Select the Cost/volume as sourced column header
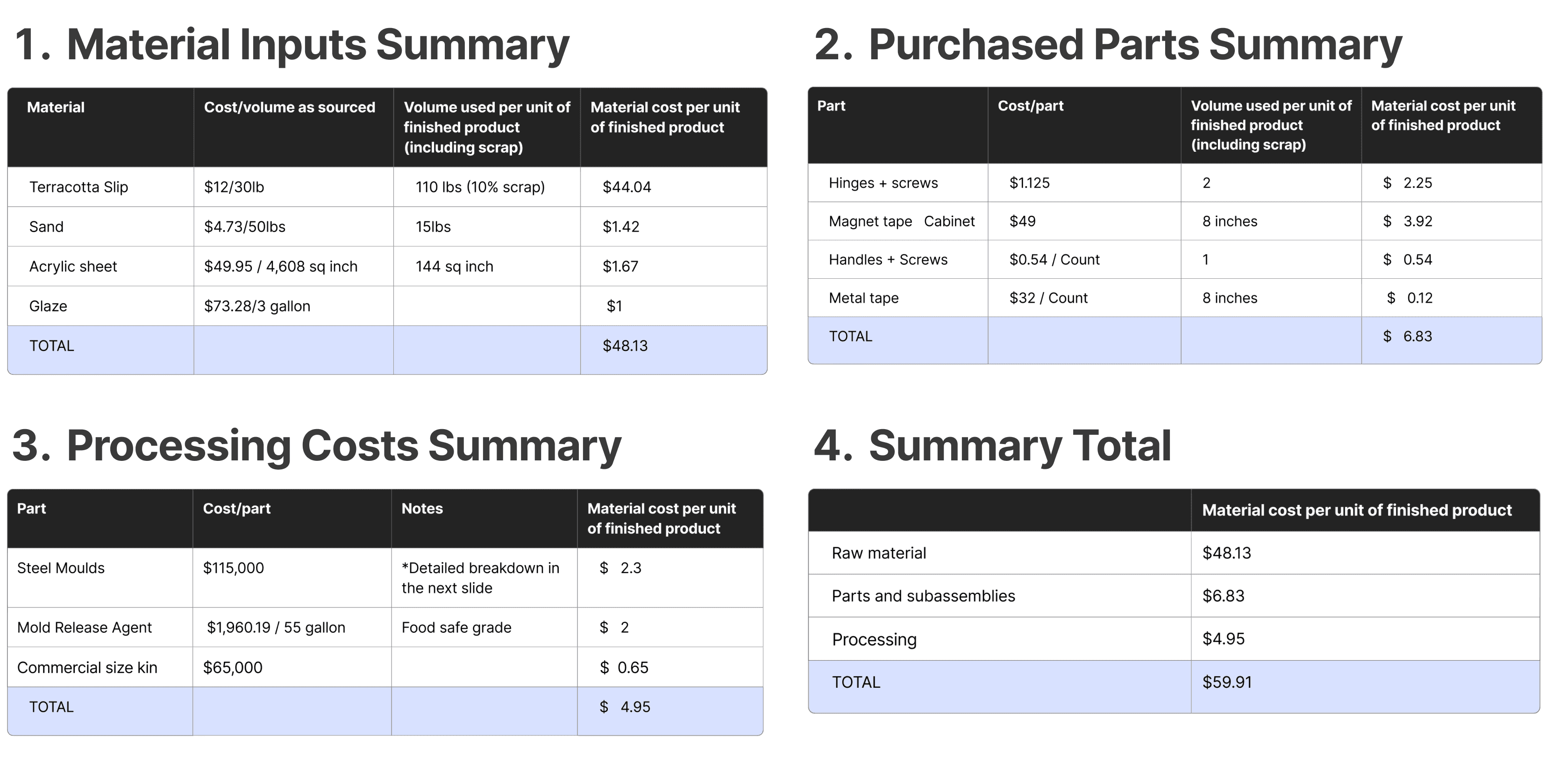This screenshot has width=1552, height=784. 289,108
